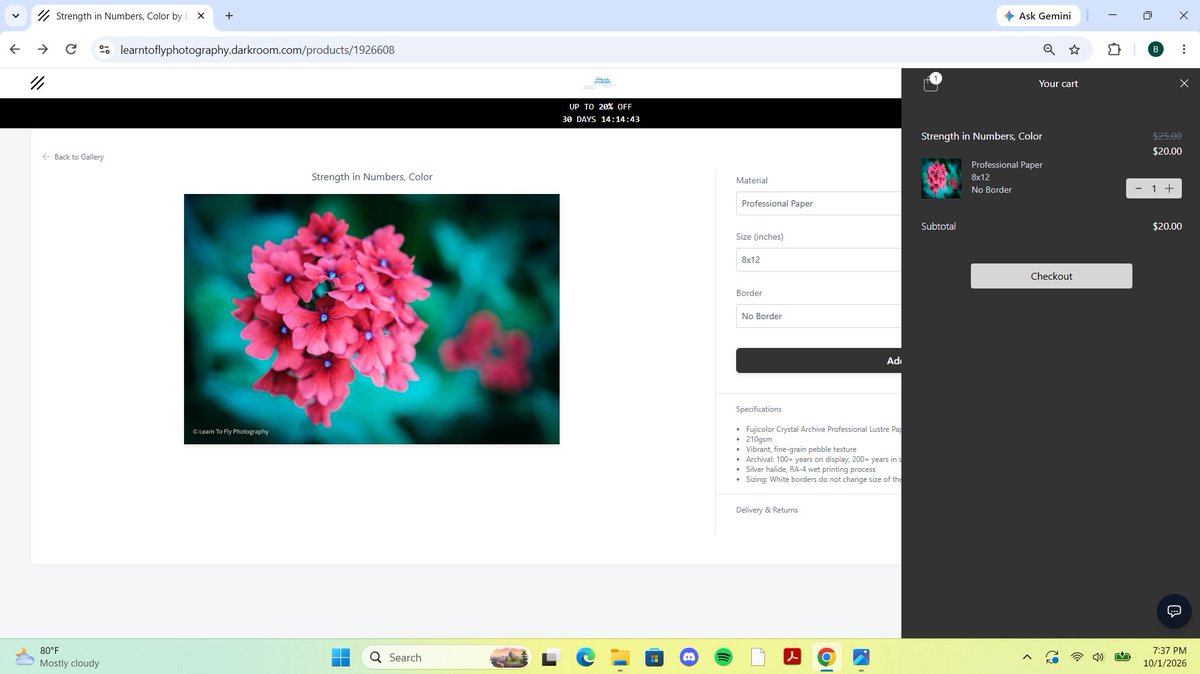This screenshot has width=1200, height=674.
Task: Click the cart item flower thumbnail
Action: point(941,178)
